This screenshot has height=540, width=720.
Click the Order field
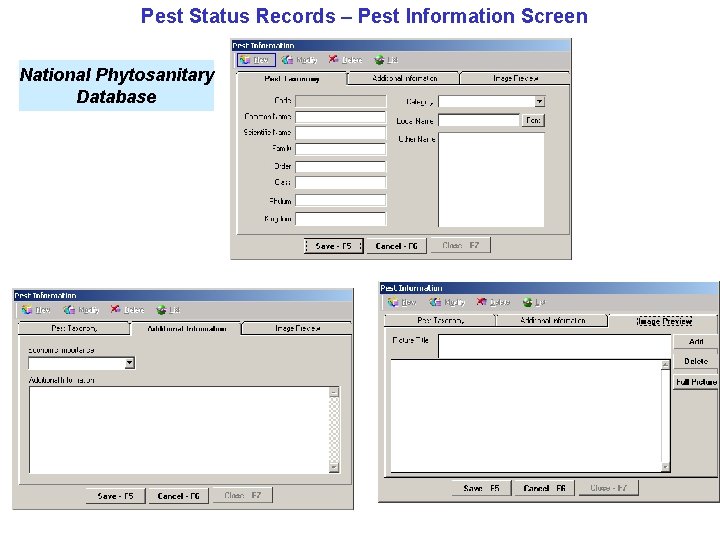tap(340, 167)
